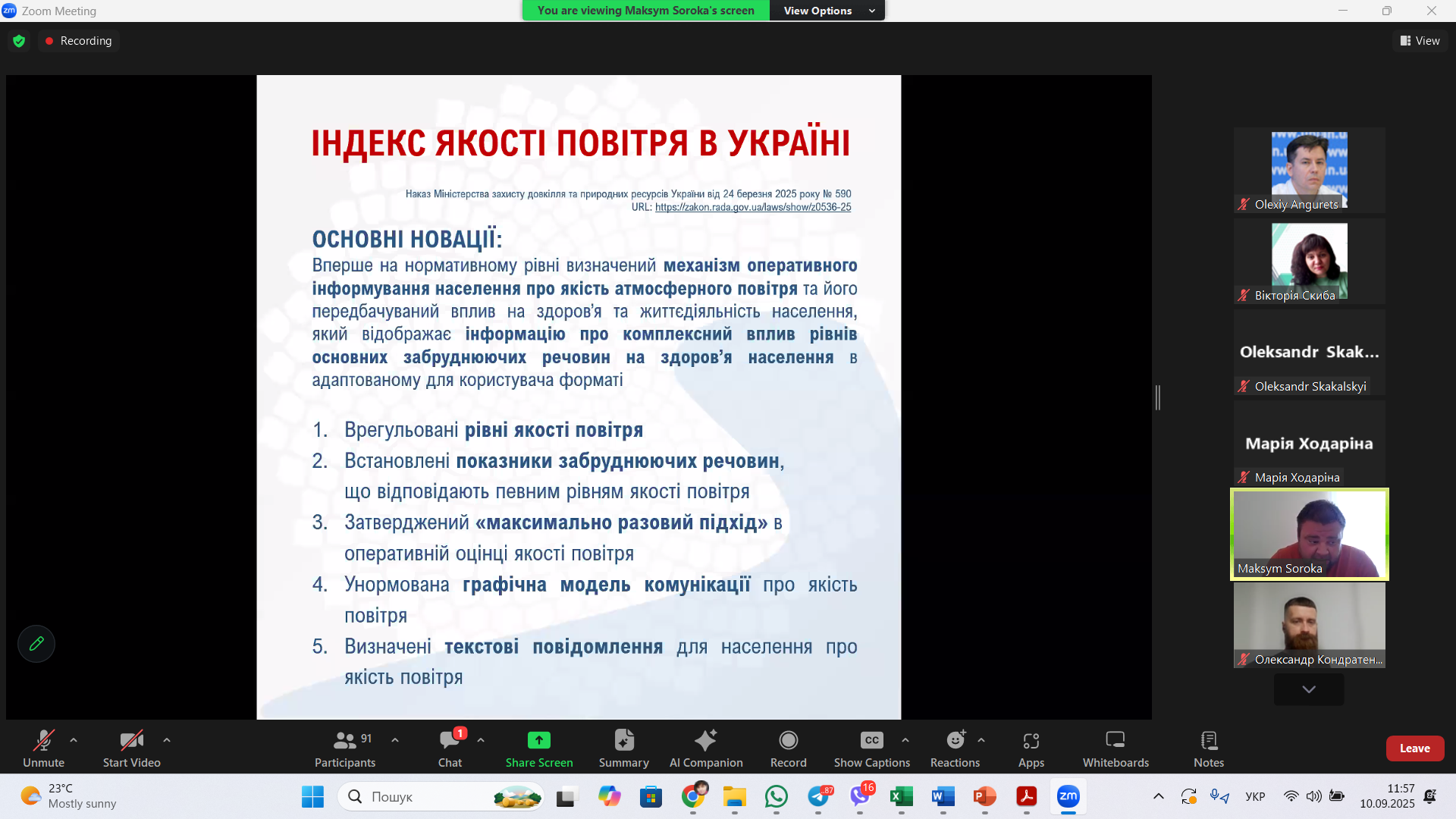Enable Show Captions

(871, 748)
